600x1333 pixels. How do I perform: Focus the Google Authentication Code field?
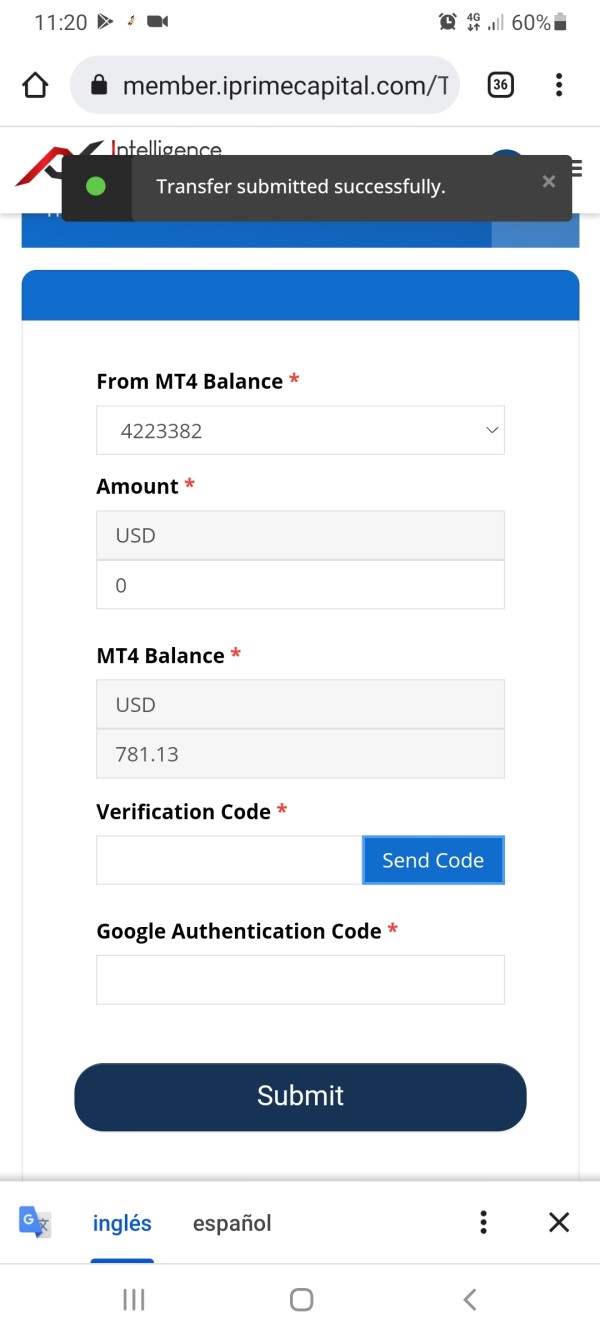pos(300,979)
